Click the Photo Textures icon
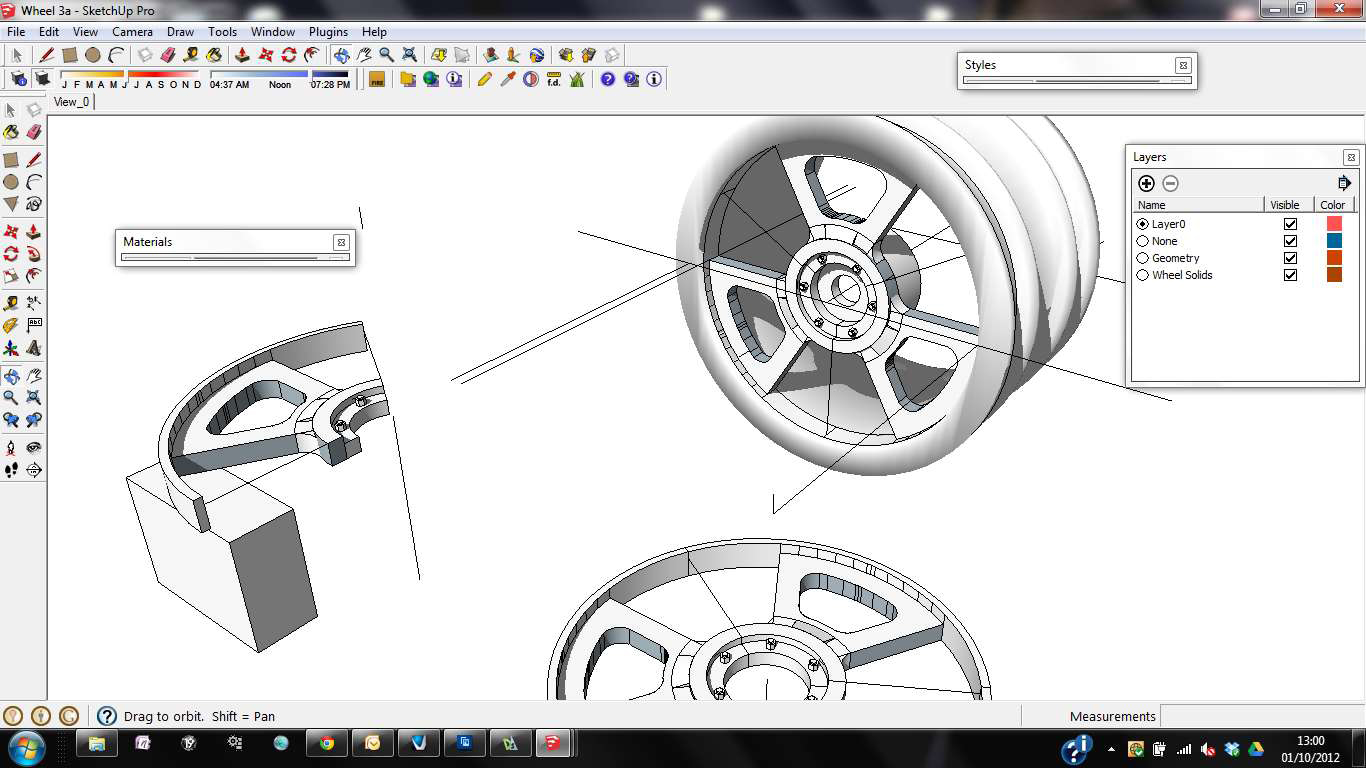1366x768 pixels. 512,55
